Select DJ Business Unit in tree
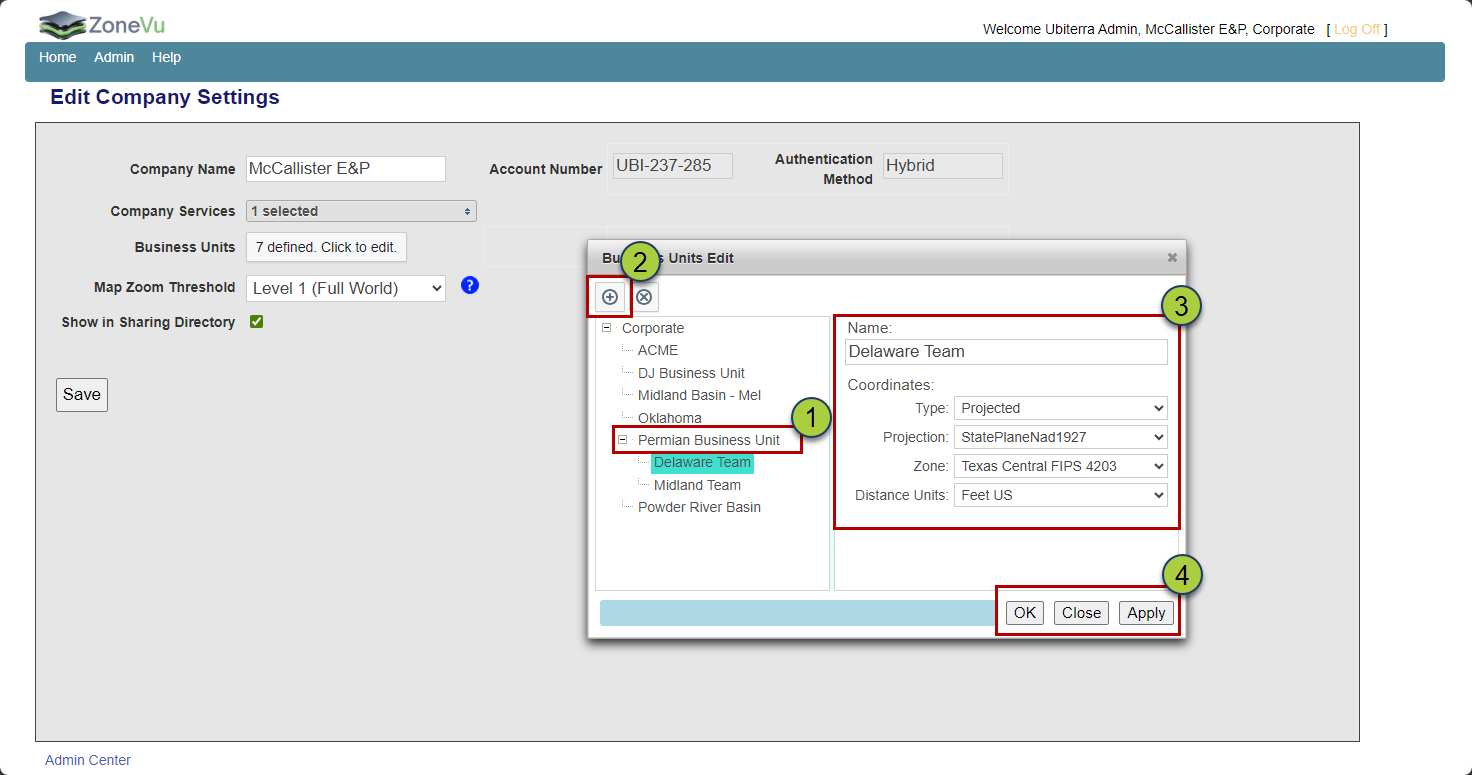Screen dimensions: 1472x775 tap(691, 373)
